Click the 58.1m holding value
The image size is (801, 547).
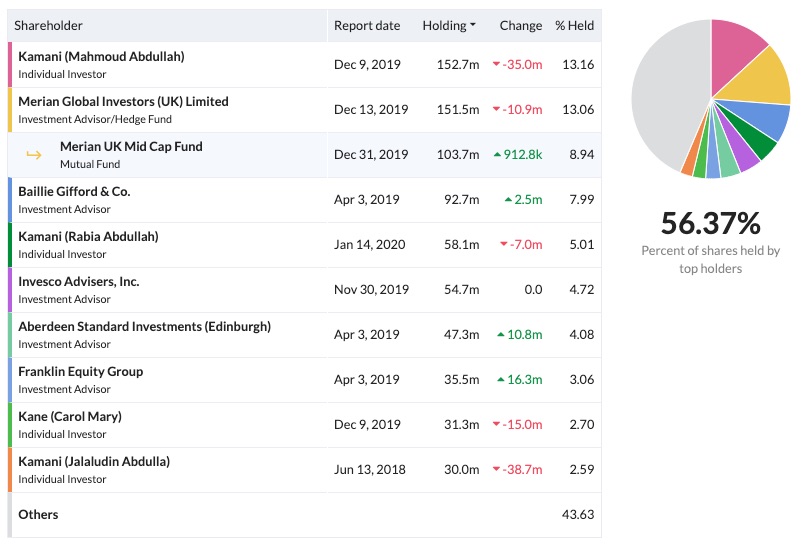[462, 244]
